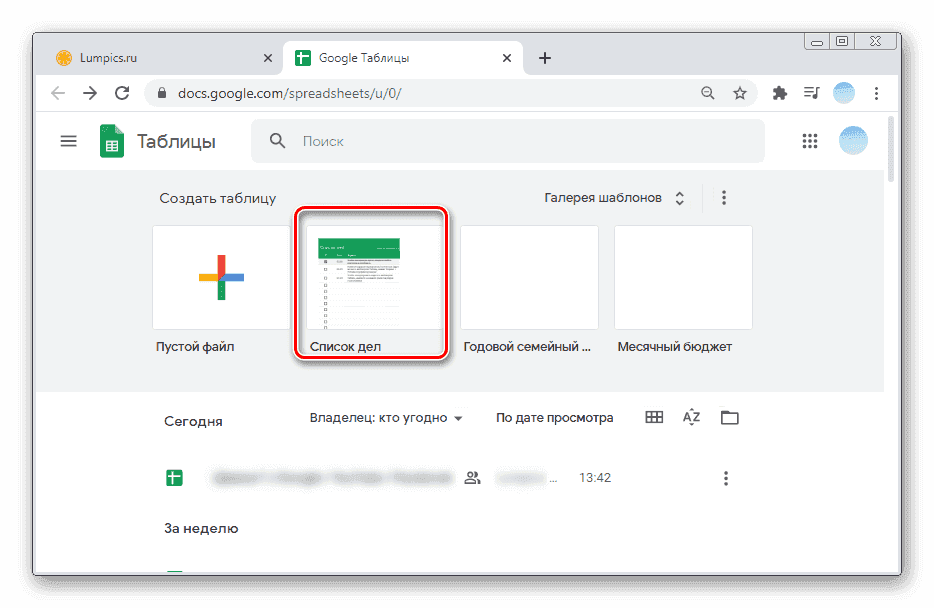The height and width of the screenshot is (608, 934).
Task: Open the template section three-dot menu
Action: pos(724,197)
